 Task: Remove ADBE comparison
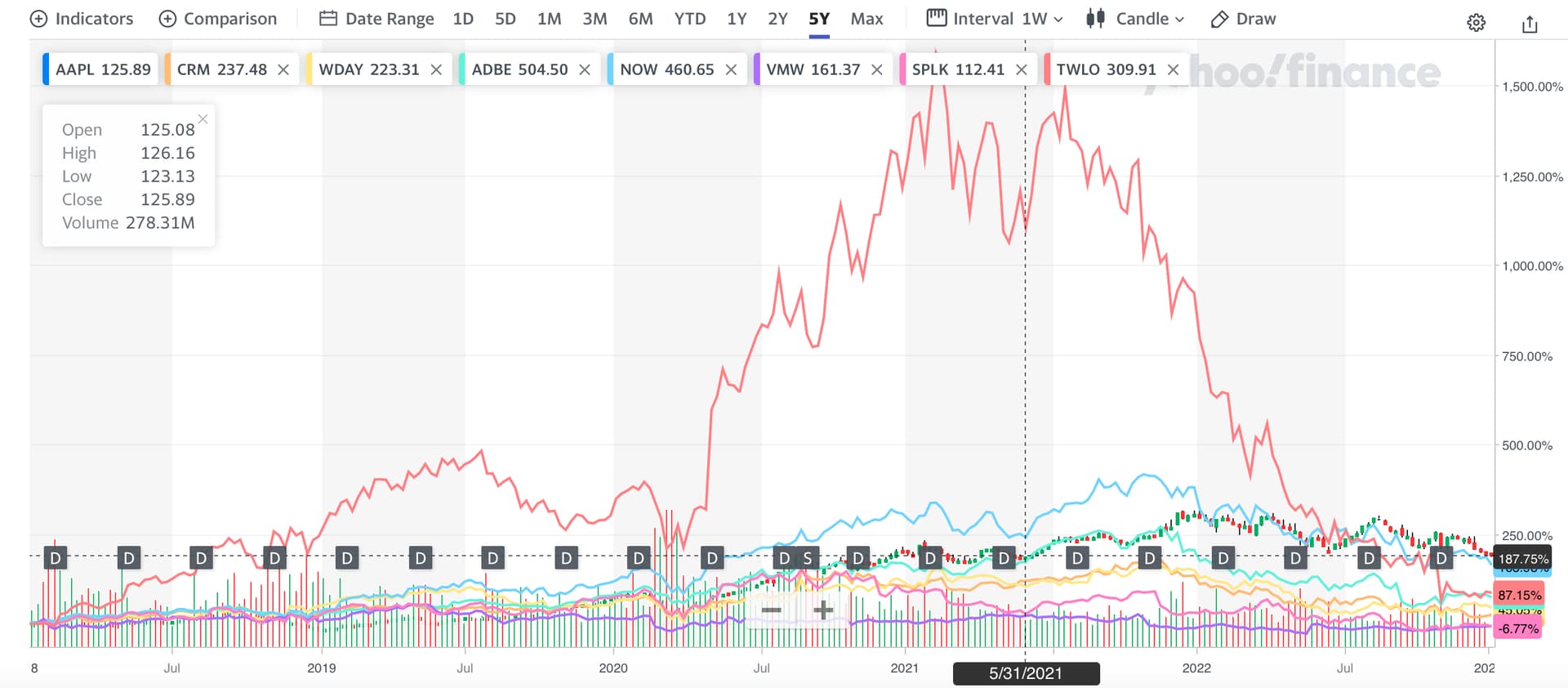(x=585, y=69)
